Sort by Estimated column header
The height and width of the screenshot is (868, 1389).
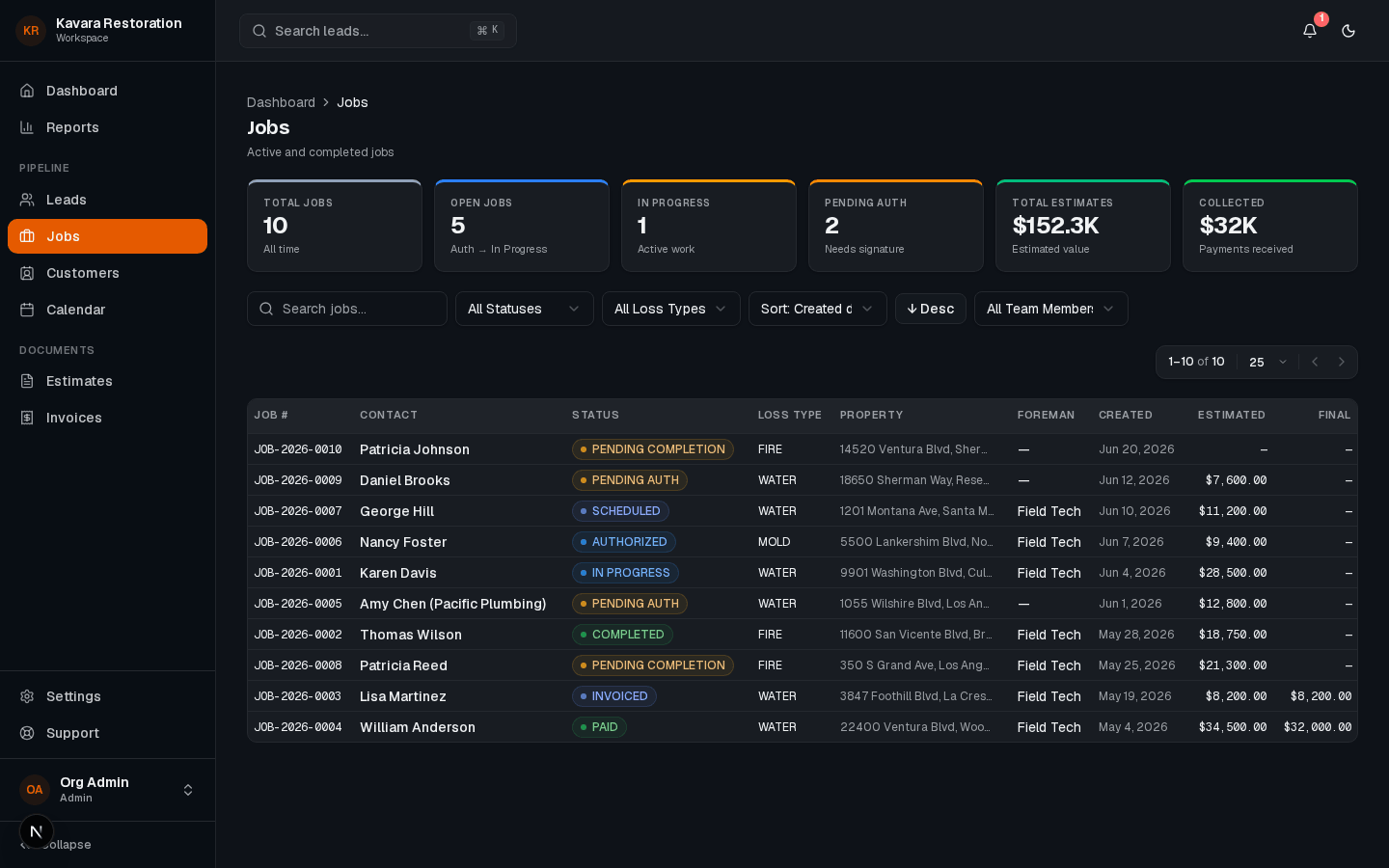(x=1232, y=415)
